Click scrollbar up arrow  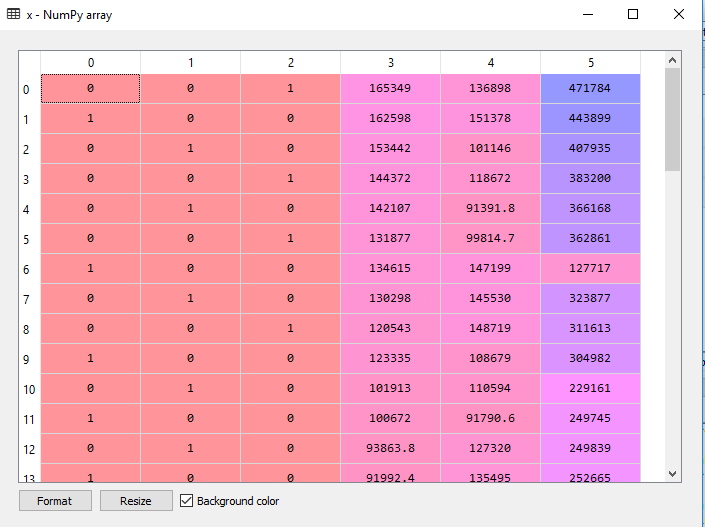point(672,60)
